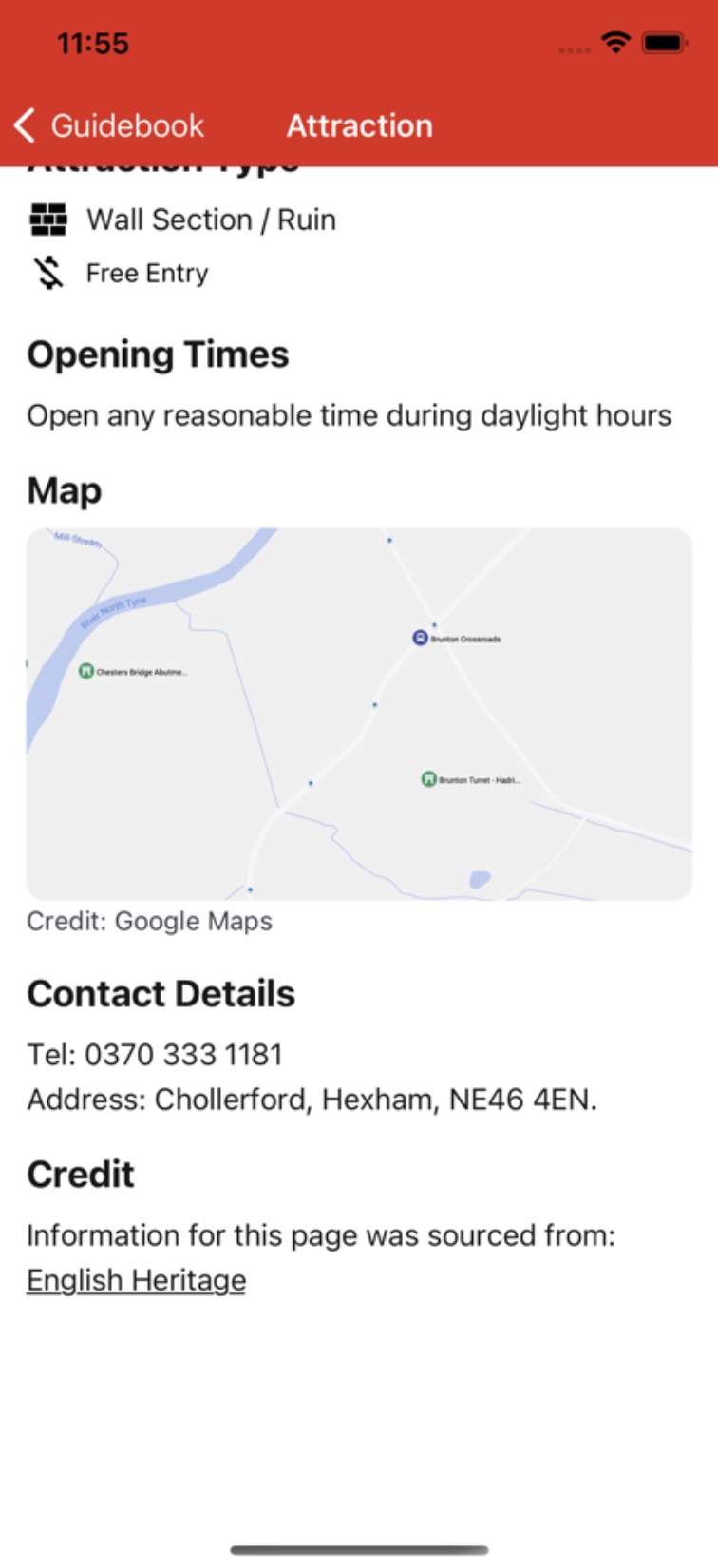Tap Brunton Crossroads bus stop marker

click(x=420, y=638)
